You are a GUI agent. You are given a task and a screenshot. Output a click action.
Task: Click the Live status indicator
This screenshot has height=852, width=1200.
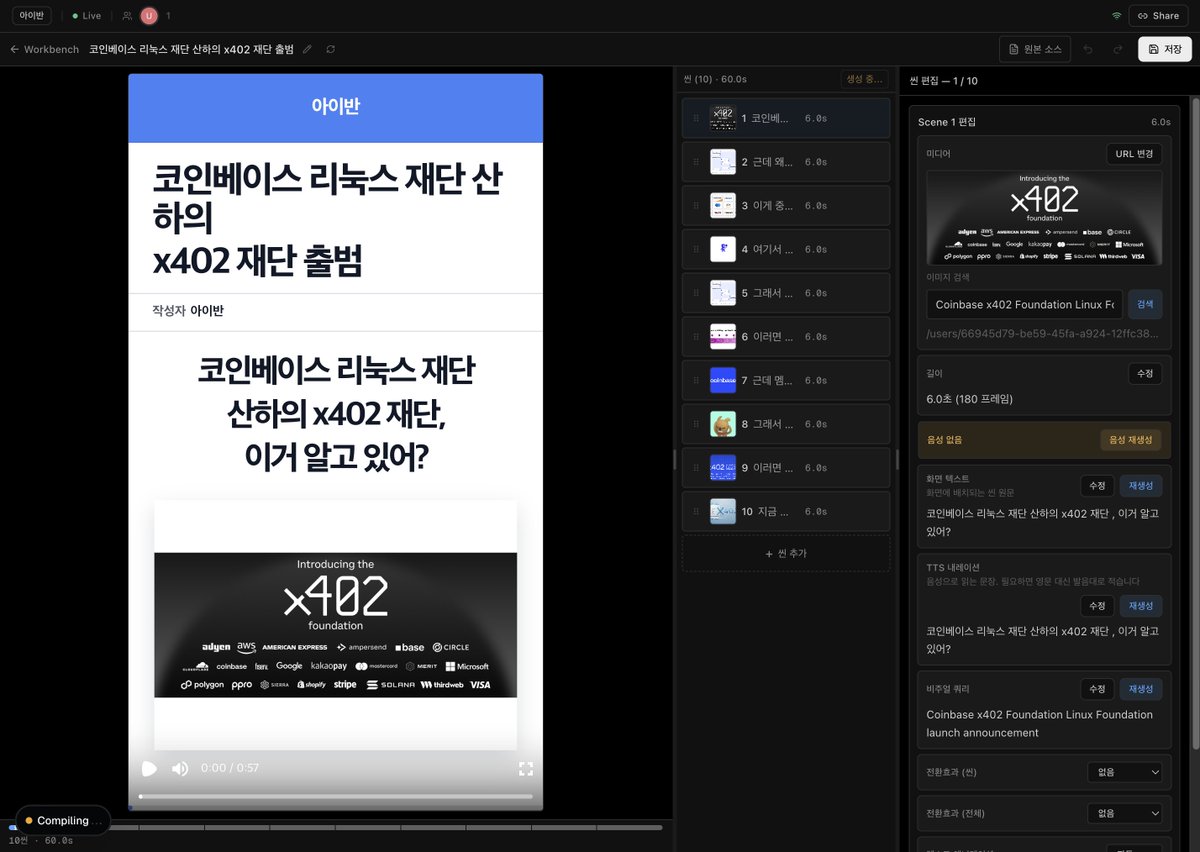[87, 16]
